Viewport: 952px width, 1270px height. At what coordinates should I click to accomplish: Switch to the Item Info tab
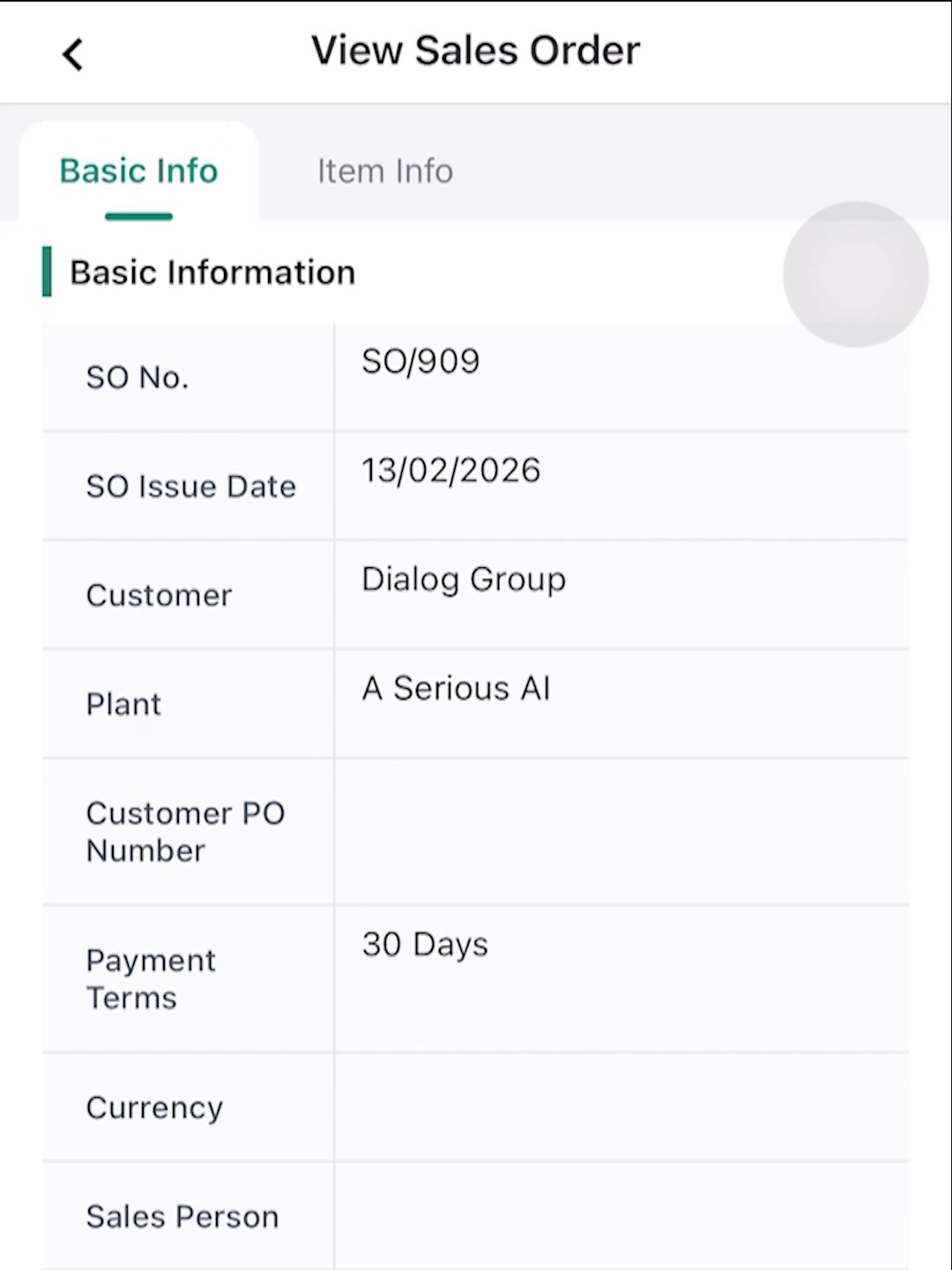coord(385,171)
